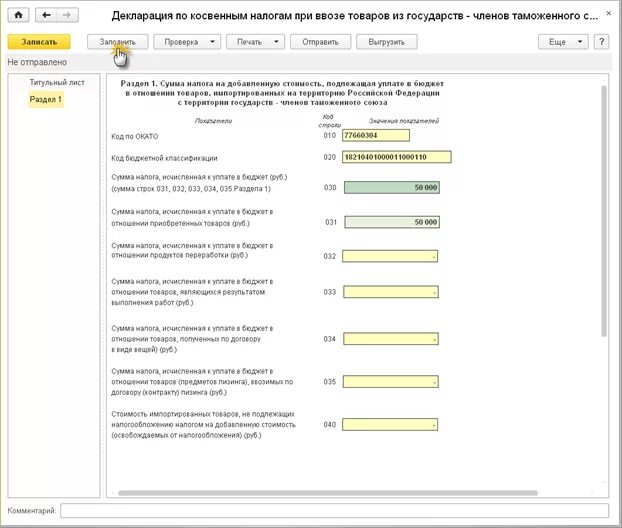Edit the budget classification code field 020
This screenshot has height=528, width=622.
[397, 157]
